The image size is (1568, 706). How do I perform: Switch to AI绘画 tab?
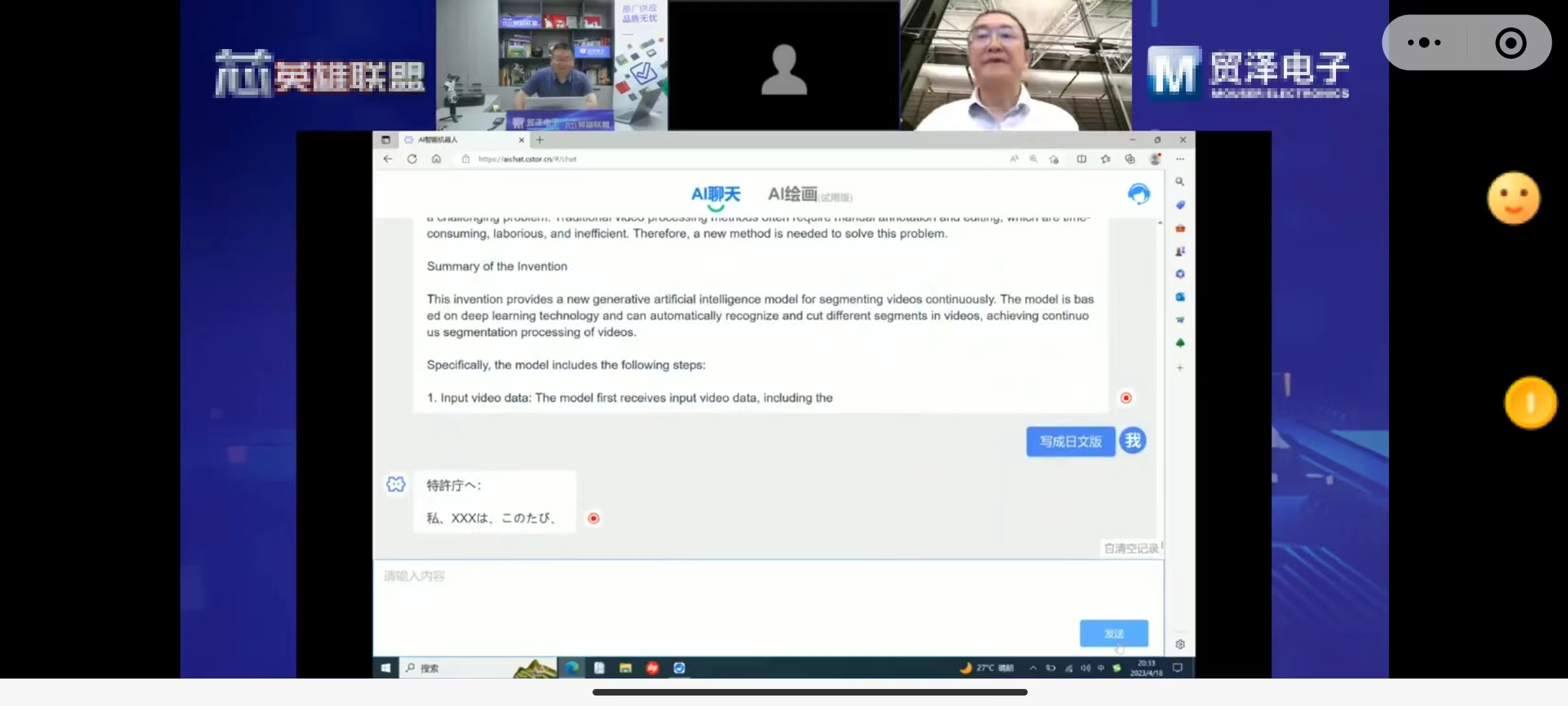pyautogui.click(x=792, y=194)
